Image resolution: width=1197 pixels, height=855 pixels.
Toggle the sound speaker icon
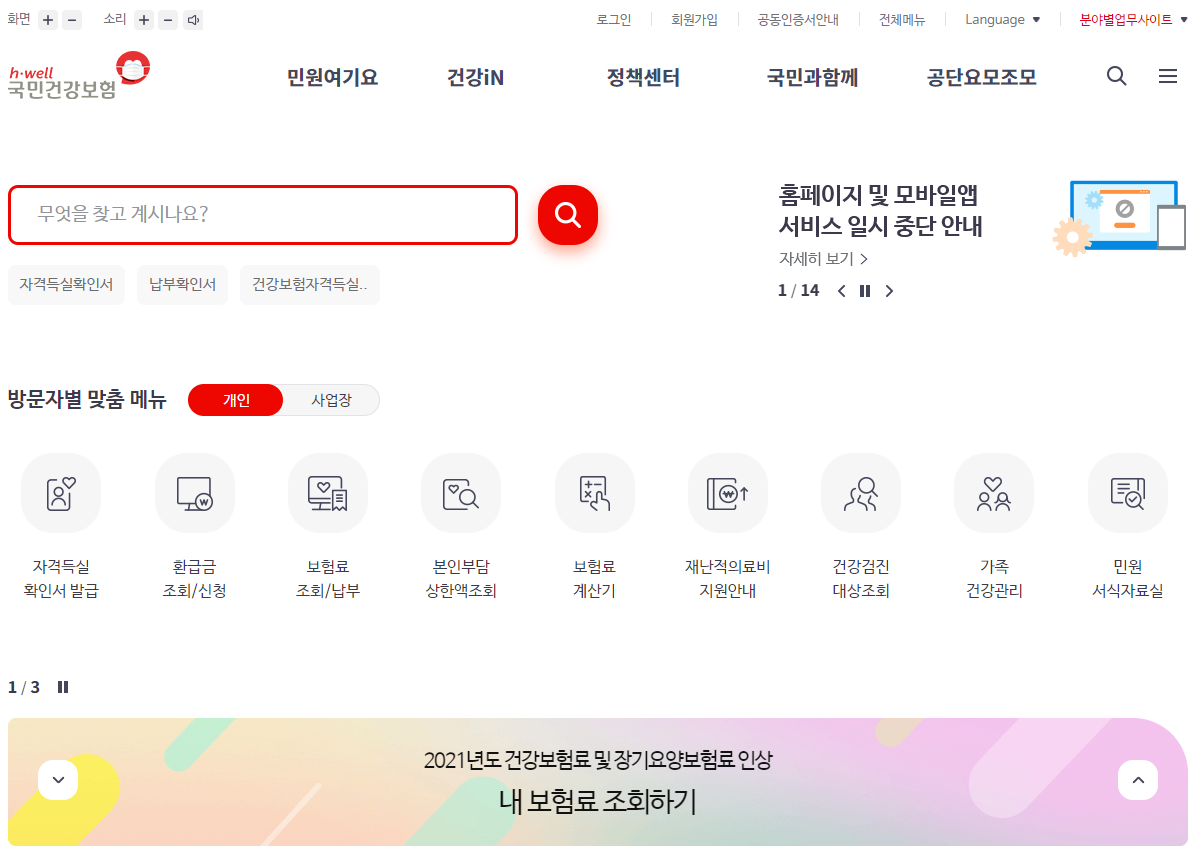[x=193, y=20]
